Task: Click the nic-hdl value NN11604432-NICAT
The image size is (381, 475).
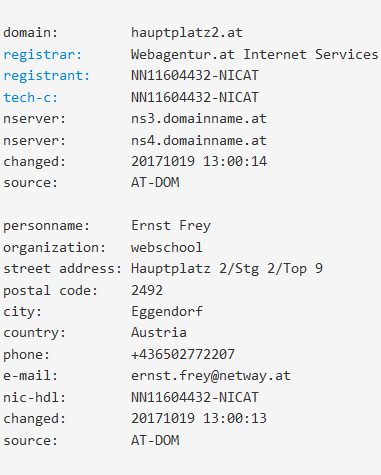Action: pyautogui.click(x=195, y=397)
